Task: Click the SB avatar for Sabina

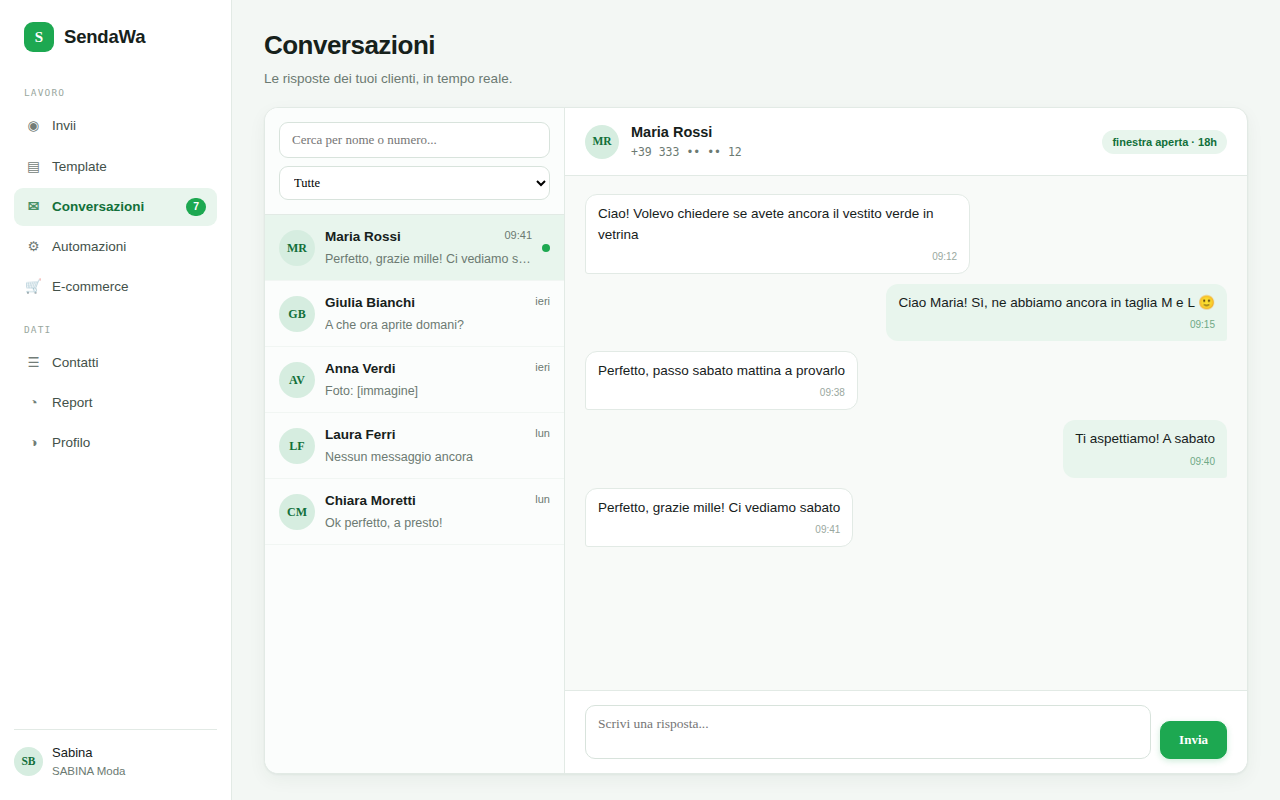Action: [x=28, y=761]
